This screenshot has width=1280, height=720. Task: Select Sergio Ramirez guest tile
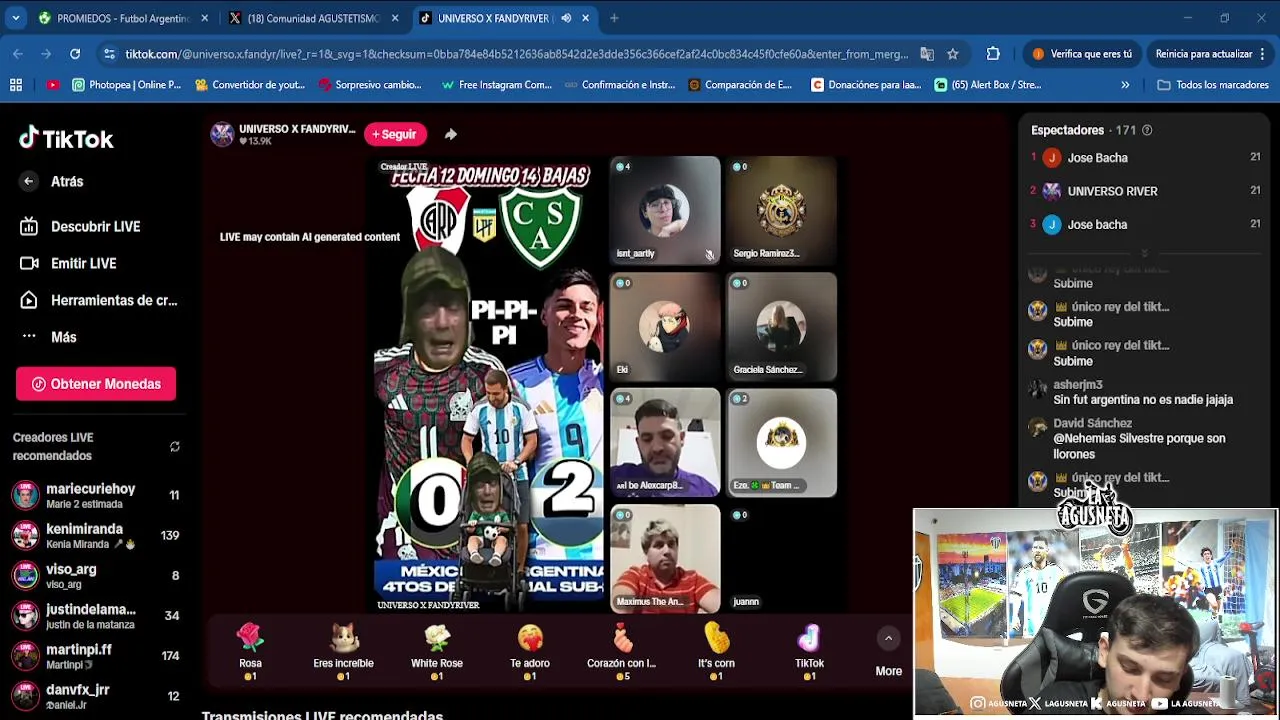(782, 210)
